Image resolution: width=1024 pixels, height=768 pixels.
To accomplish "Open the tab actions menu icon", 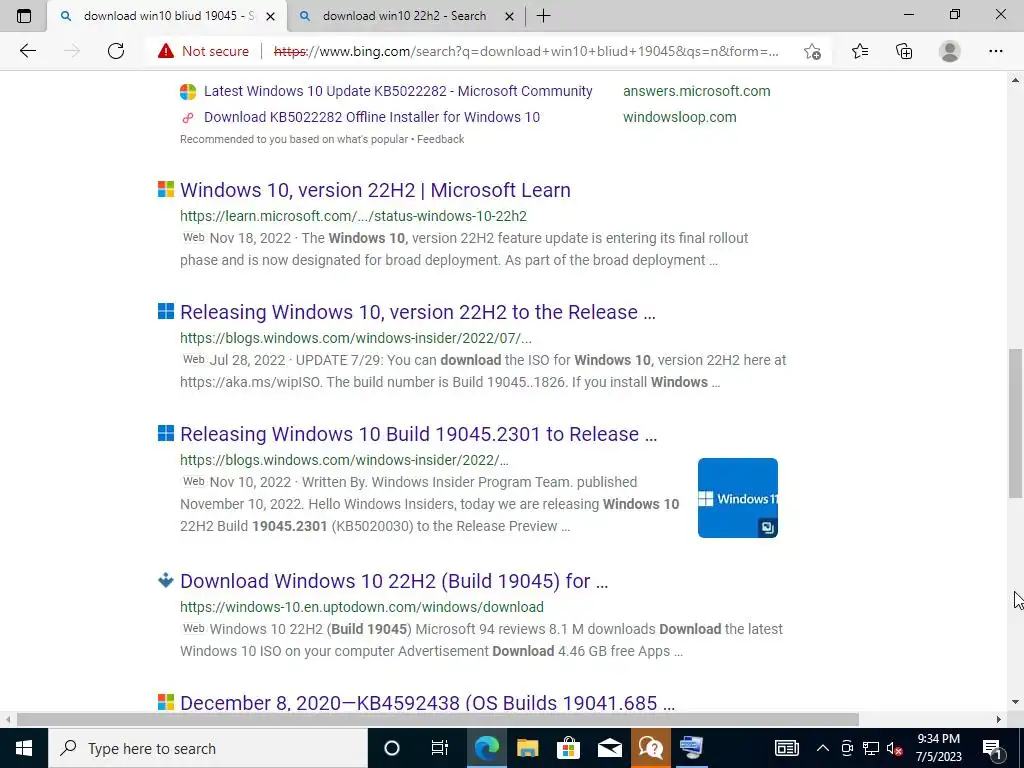I will (24, 16).
